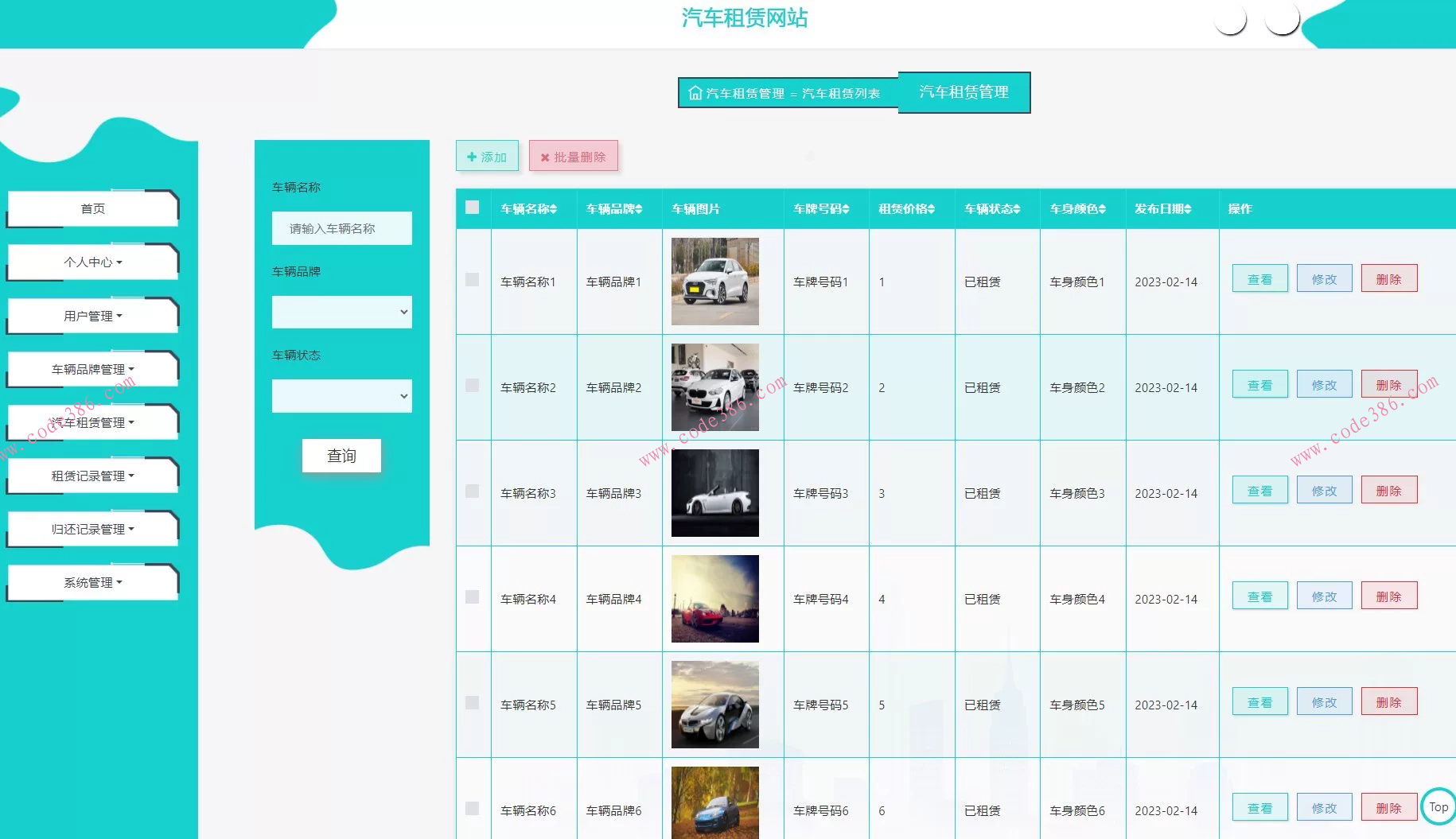
Task: Click 删除 for the 车辆名称4 row
Action: pos(1388,596)
